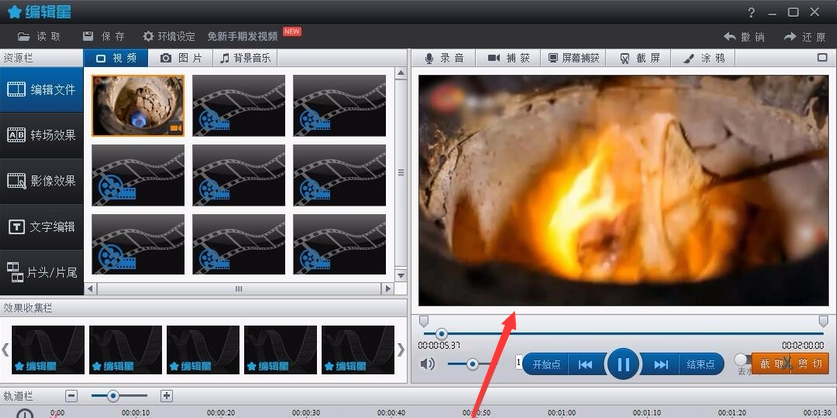Open the 涂鸦 doodle brush tool
This screenshot has width=837, height=418.
tap(704, 58)
